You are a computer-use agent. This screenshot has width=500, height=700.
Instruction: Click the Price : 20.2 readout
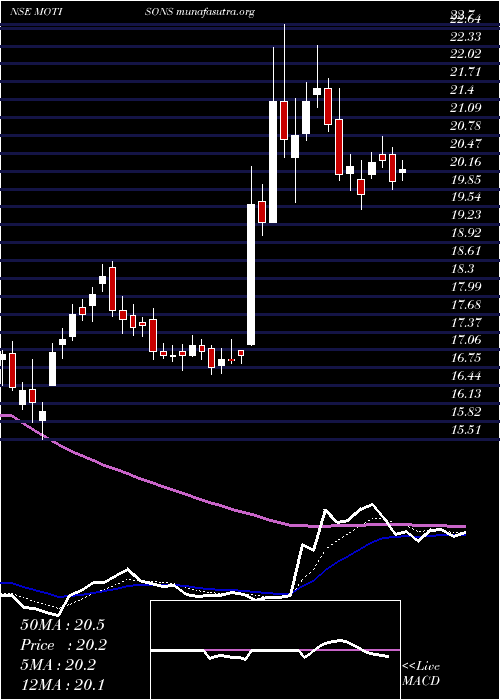pyautogui.click(x=64, y=645)
